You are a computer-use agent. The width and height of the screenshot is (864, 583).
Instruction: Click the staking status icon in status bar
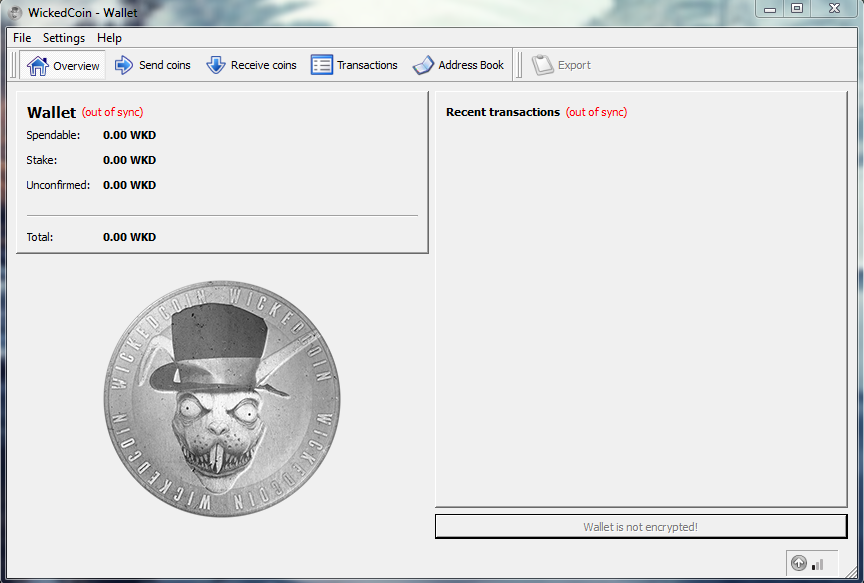click(x=798, y=563)
